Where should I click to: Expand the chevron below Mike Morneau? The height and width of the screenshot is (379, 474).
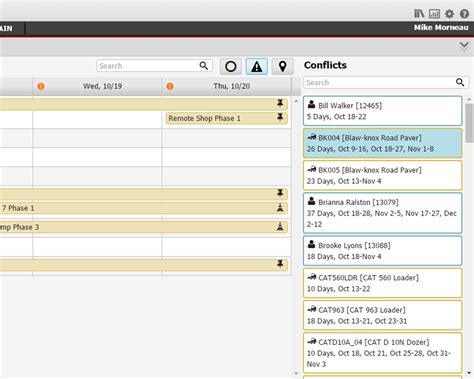464,45
